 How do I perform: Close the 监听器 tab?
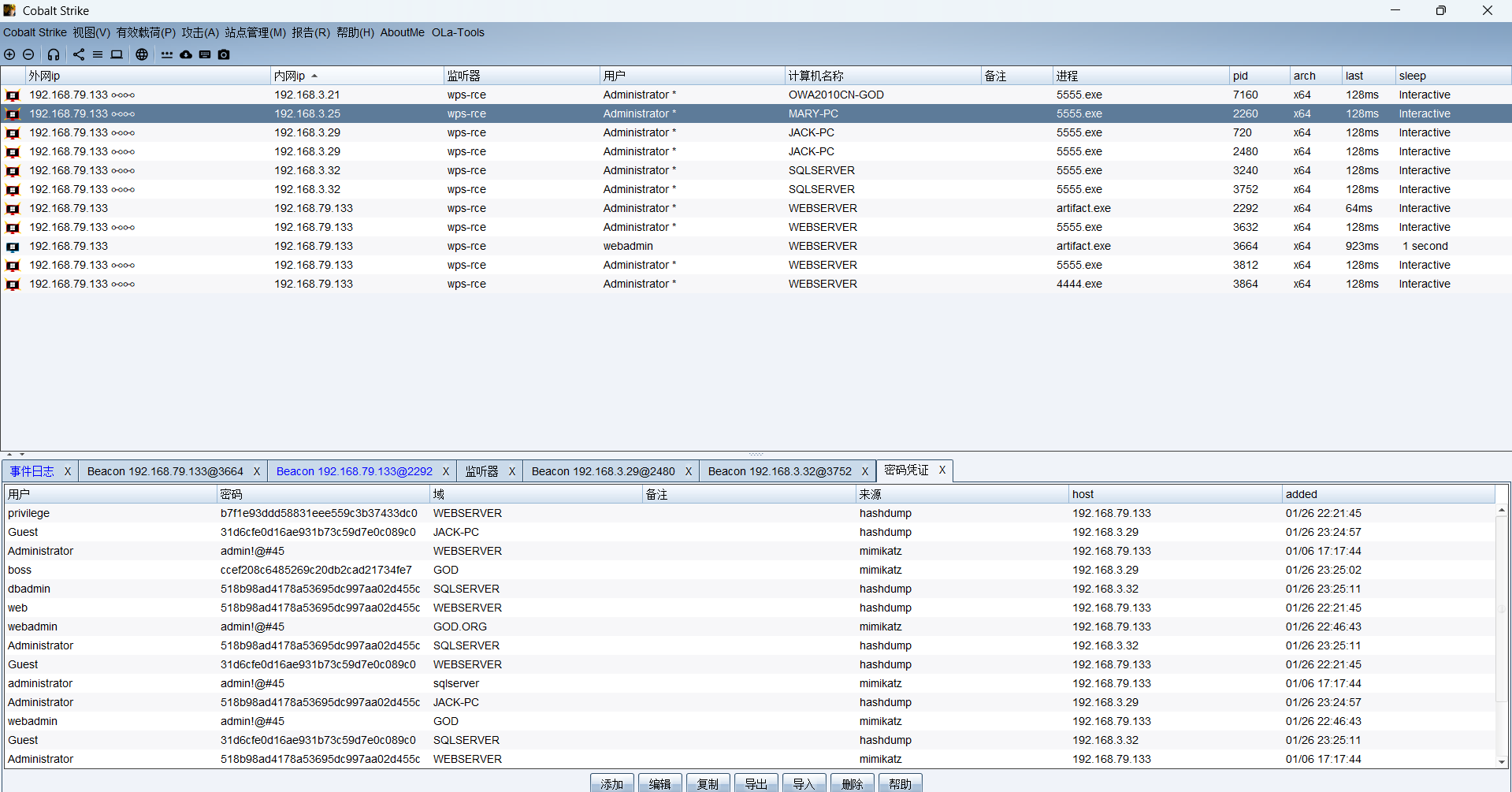pos(512,471)
